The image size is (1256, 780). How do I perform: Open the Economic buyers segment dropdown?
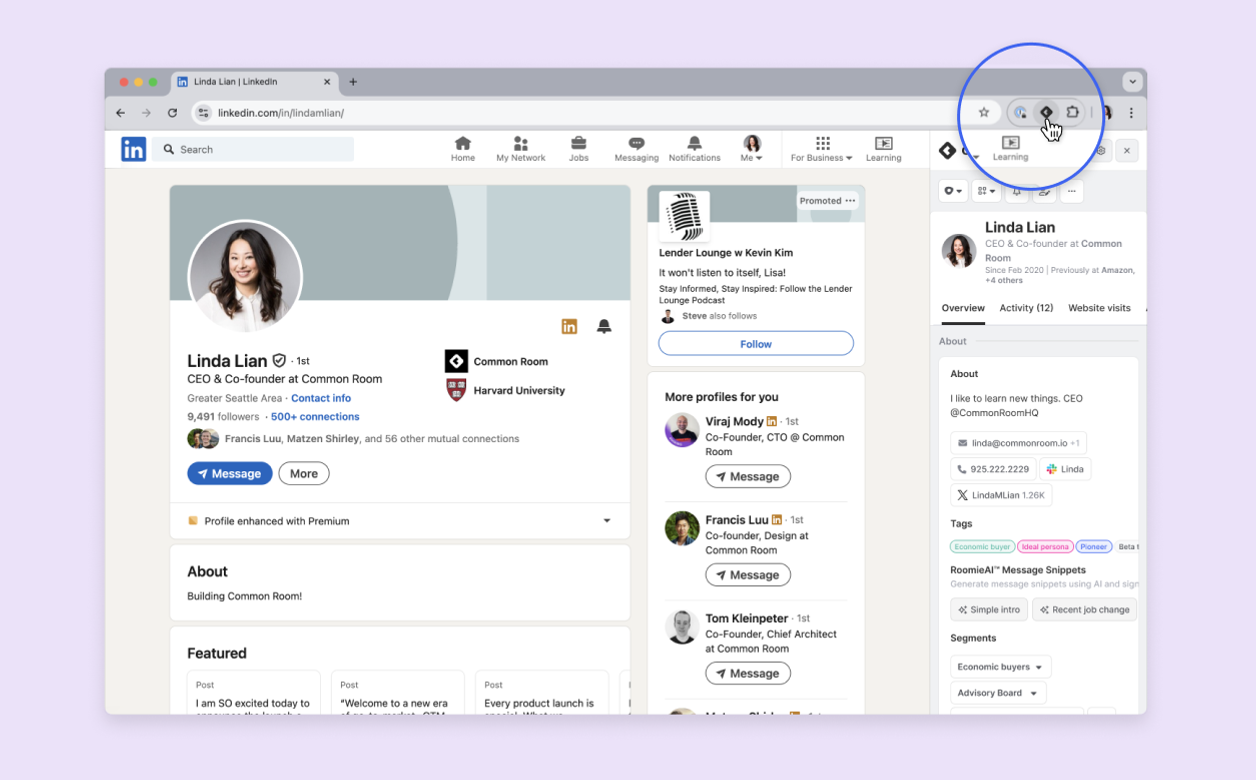tap(1000, 667)
